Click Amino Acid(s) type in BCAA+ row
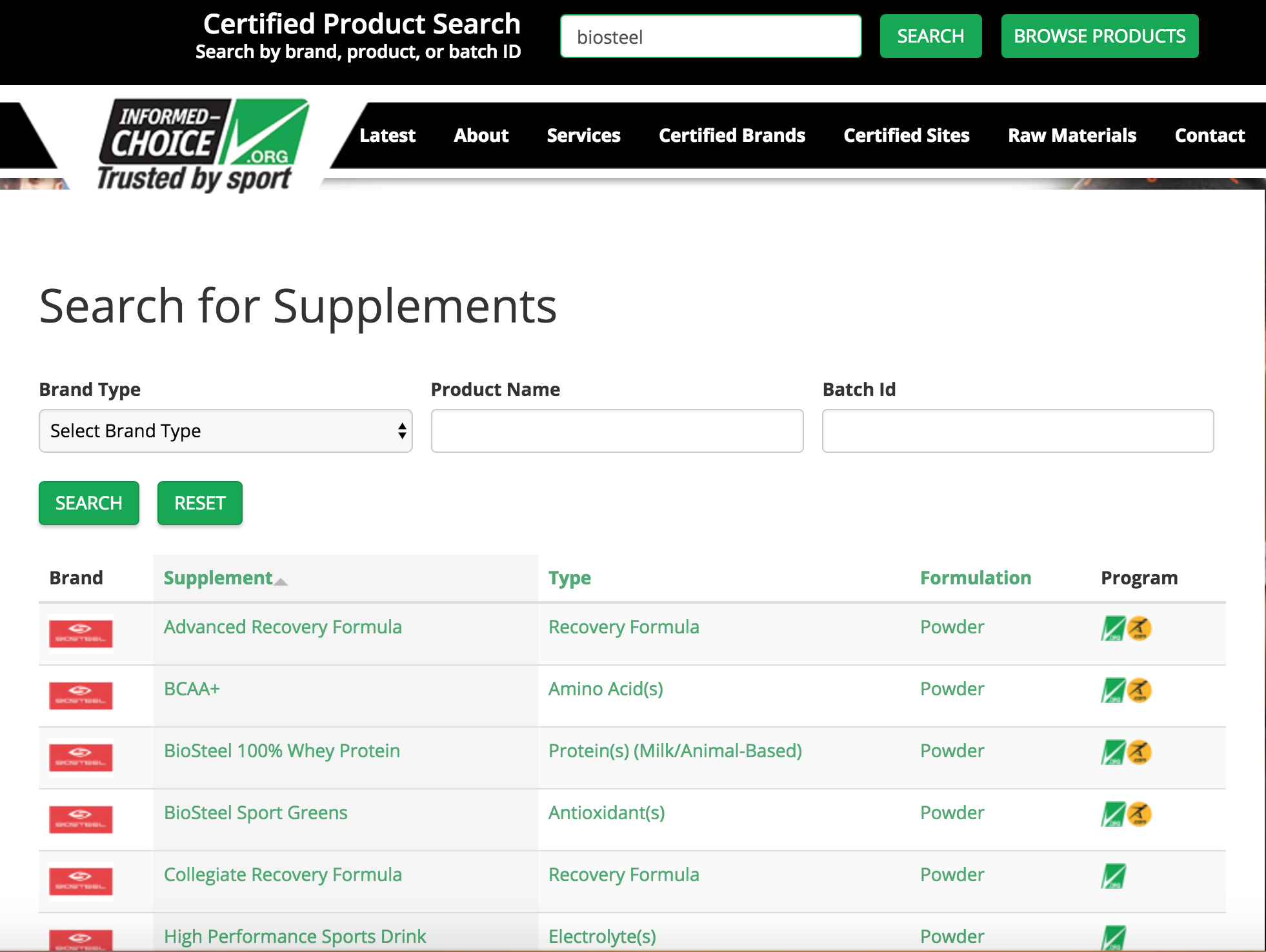This screenshot has width=1266, height=952. coord(606,689)
